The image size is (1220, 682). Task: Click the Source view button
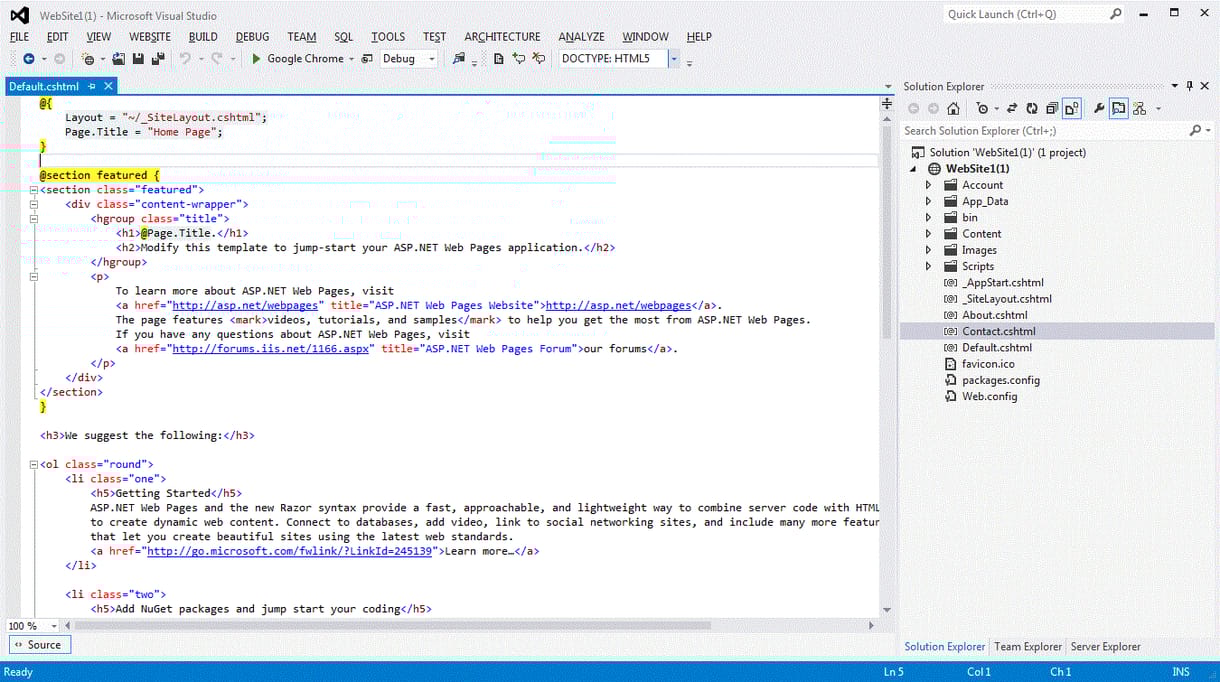pos(39,645)
